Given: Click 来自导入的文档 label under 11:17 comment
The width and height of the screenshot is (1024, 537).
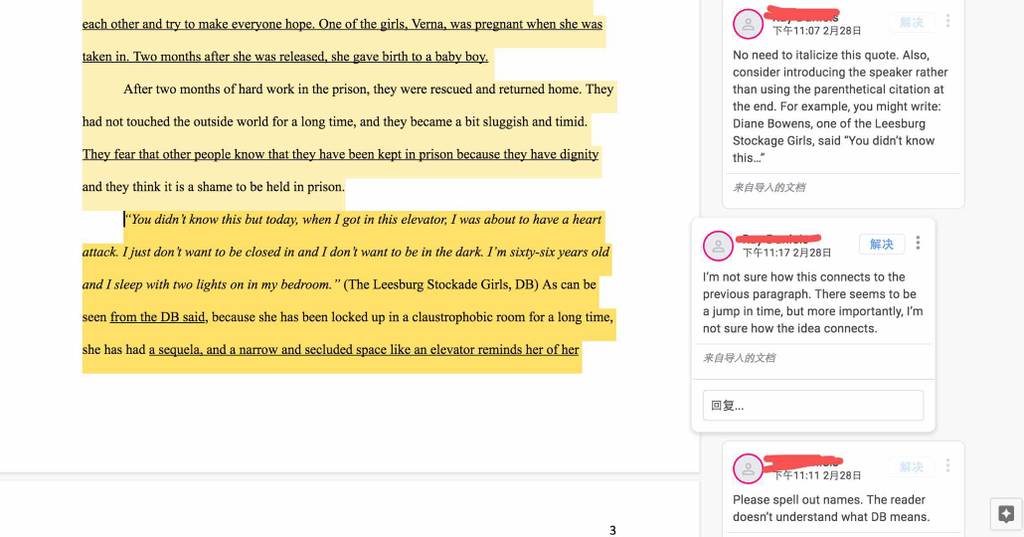Looking at the screenshot, I should 739,358.
